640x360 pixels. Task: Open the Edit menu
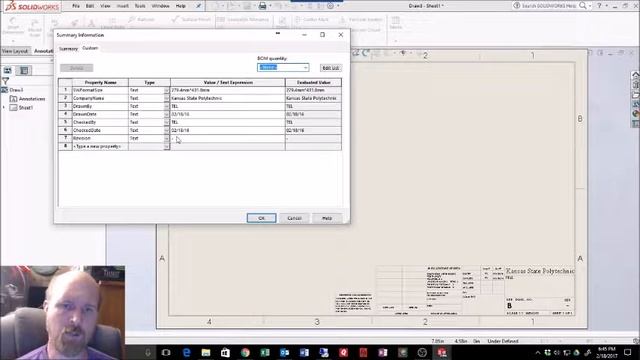(90, 6)
